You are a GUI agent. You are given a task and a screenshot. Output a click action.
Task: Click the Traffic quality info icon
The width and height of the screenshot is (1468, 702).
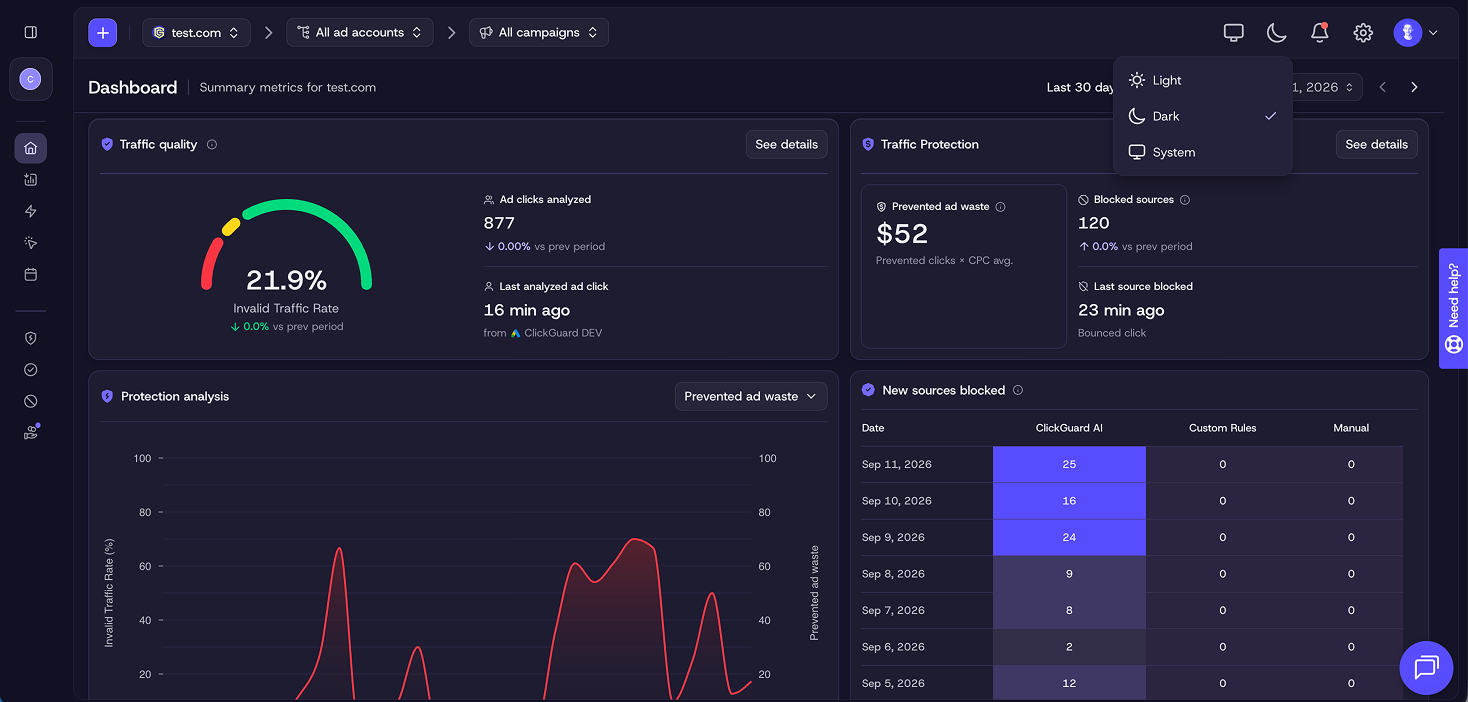coord(212,144)
